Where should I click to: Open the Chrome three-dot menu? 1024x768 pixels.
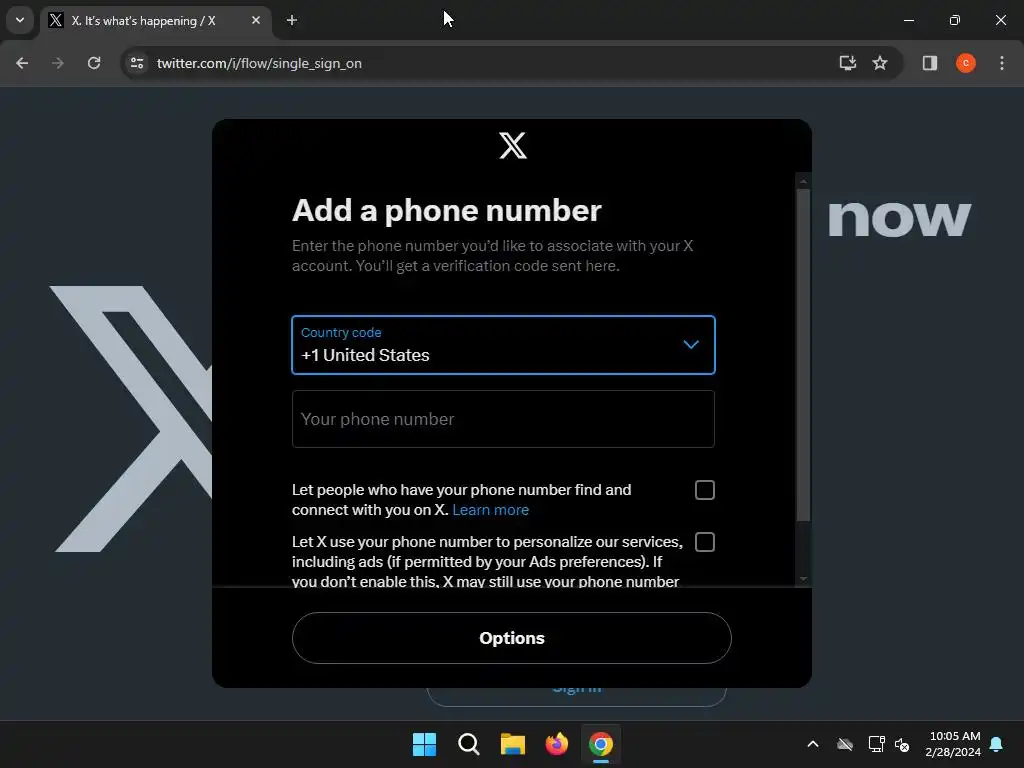(x=1002, y=63)
